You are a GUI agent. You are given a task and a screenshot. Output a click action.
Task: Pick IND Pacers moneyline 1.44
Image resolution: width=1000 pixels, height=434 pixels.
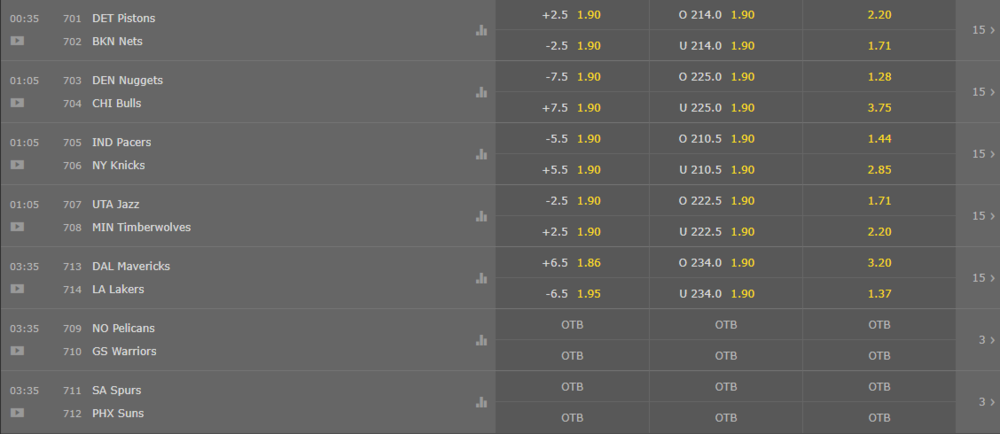click(x=879, y=138)
